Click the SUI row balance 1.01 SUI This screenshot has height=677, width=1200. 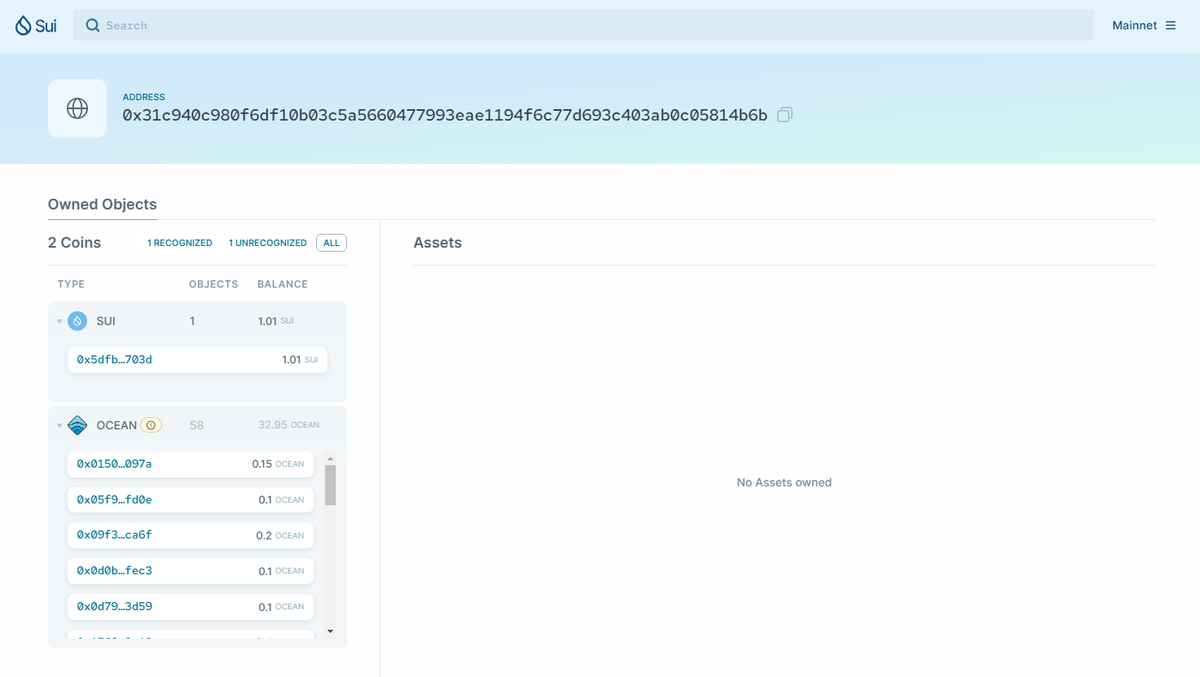(x=276, y=321)
